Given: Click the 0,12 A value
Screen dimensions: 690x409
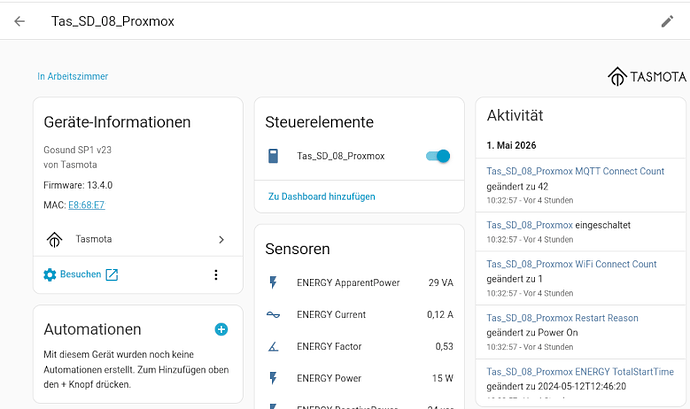Looking at the screenshot, I should [440, 314].
